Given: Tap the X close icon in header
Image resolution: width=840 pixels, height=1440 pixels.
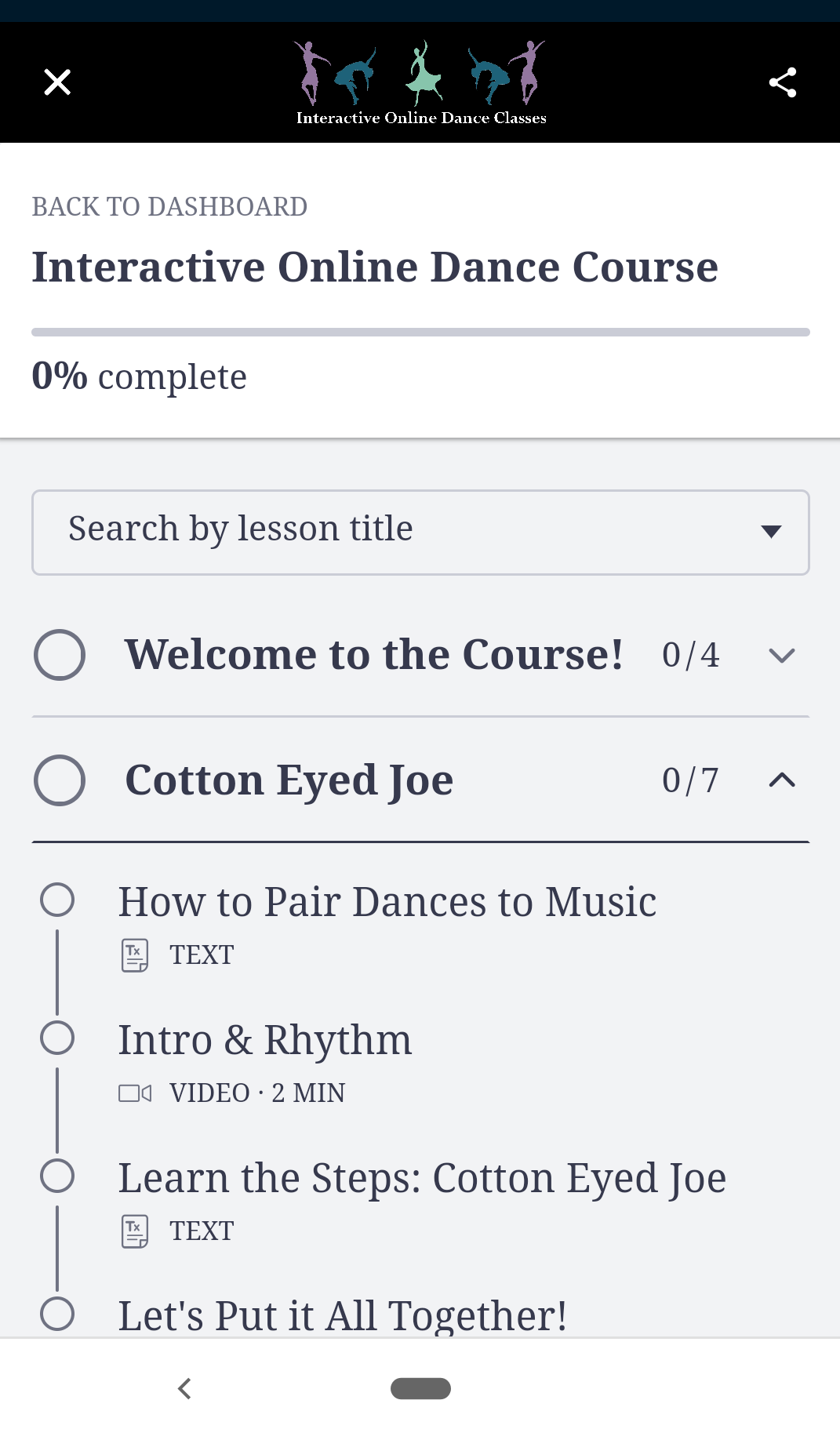Looking at the screenshot, I should point(57,82).
